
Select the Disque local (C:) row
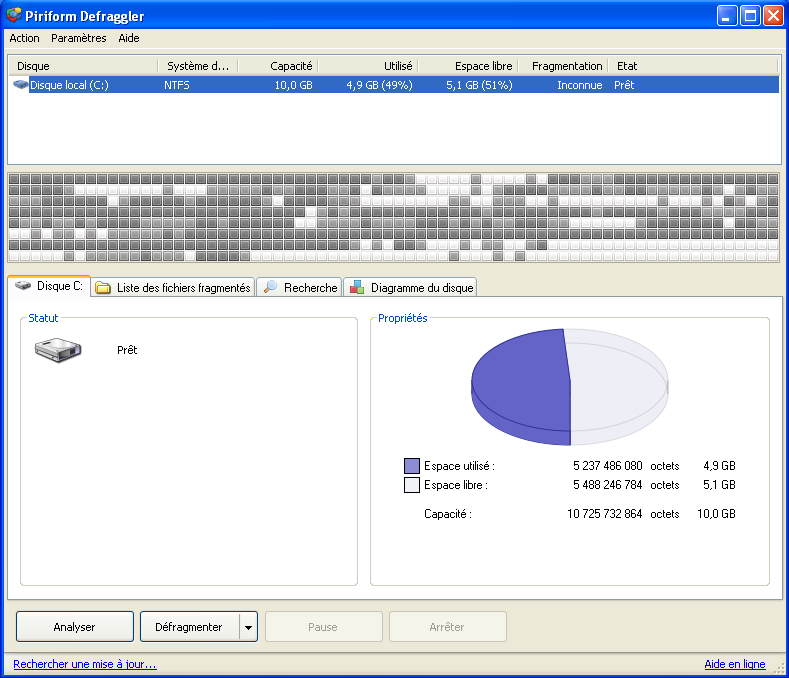394,85
